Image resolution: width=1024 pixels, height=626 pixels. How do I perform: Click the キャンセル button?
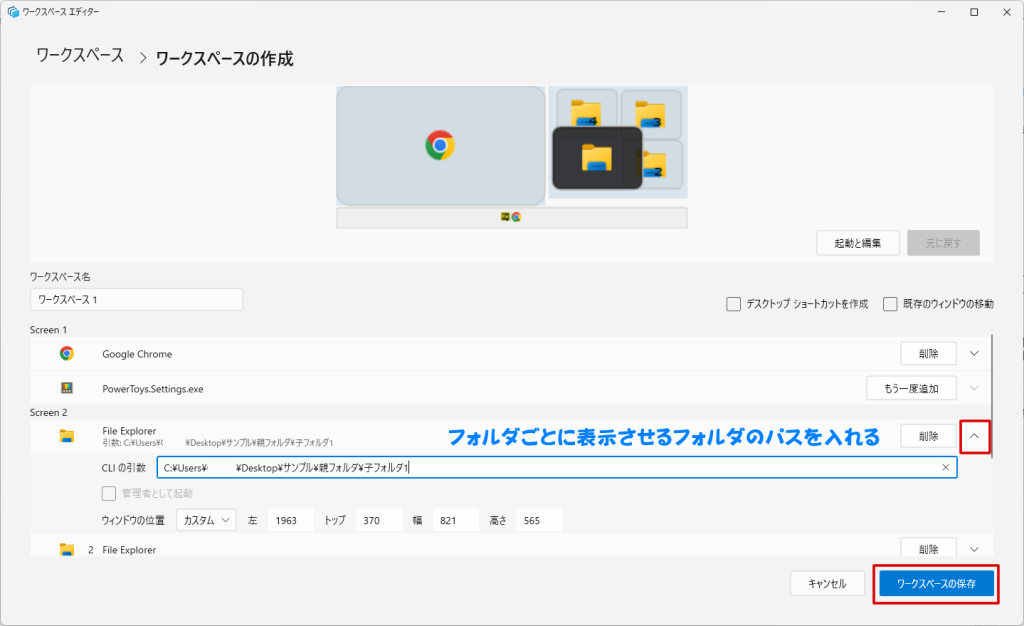827,583
